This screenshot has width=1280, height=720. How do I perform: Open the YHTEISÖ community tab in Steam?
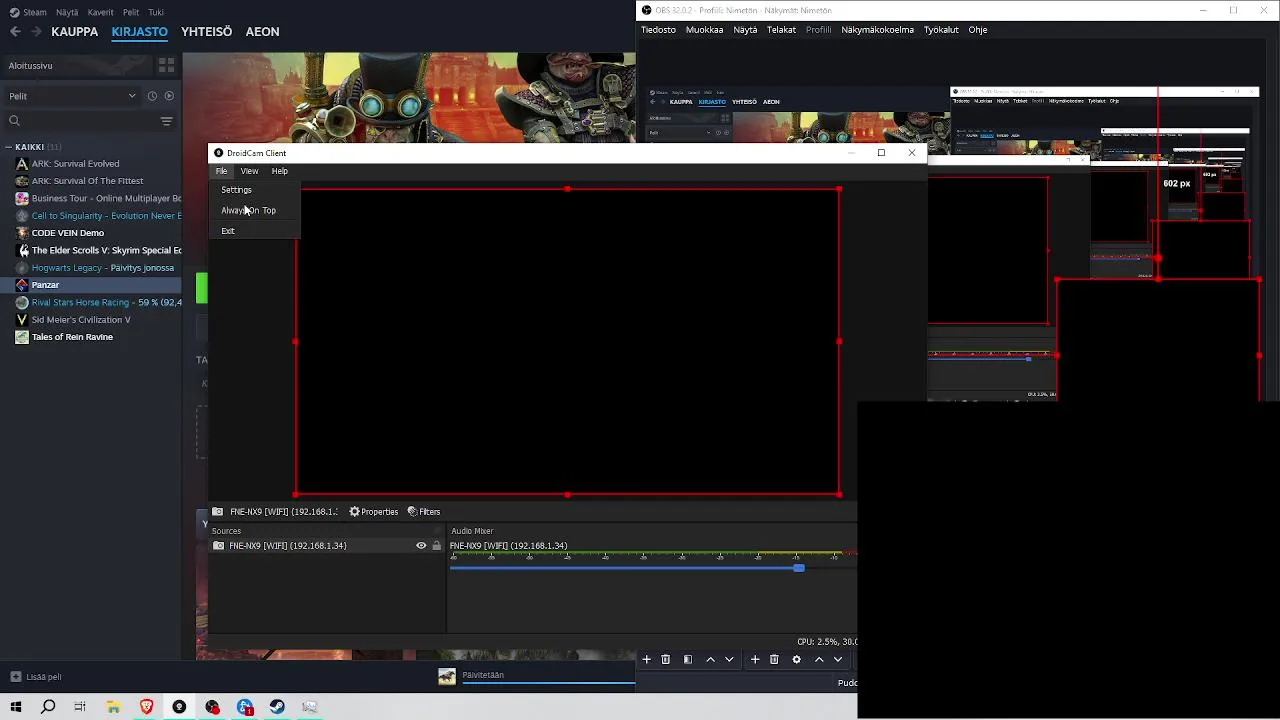point(206,32)
